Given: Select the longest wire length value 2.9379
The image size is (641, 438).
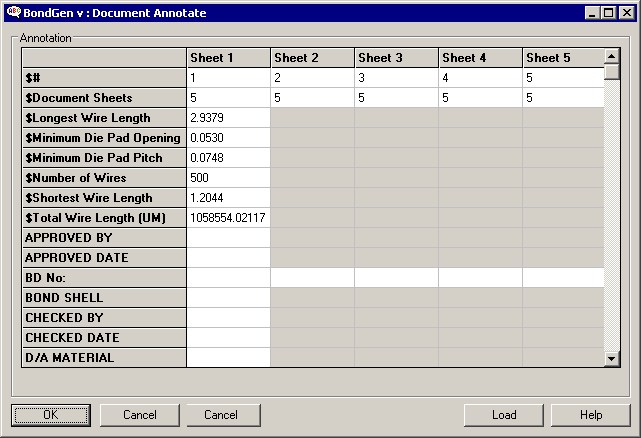Looking at the screenshot, I should (x=229, y=118).
